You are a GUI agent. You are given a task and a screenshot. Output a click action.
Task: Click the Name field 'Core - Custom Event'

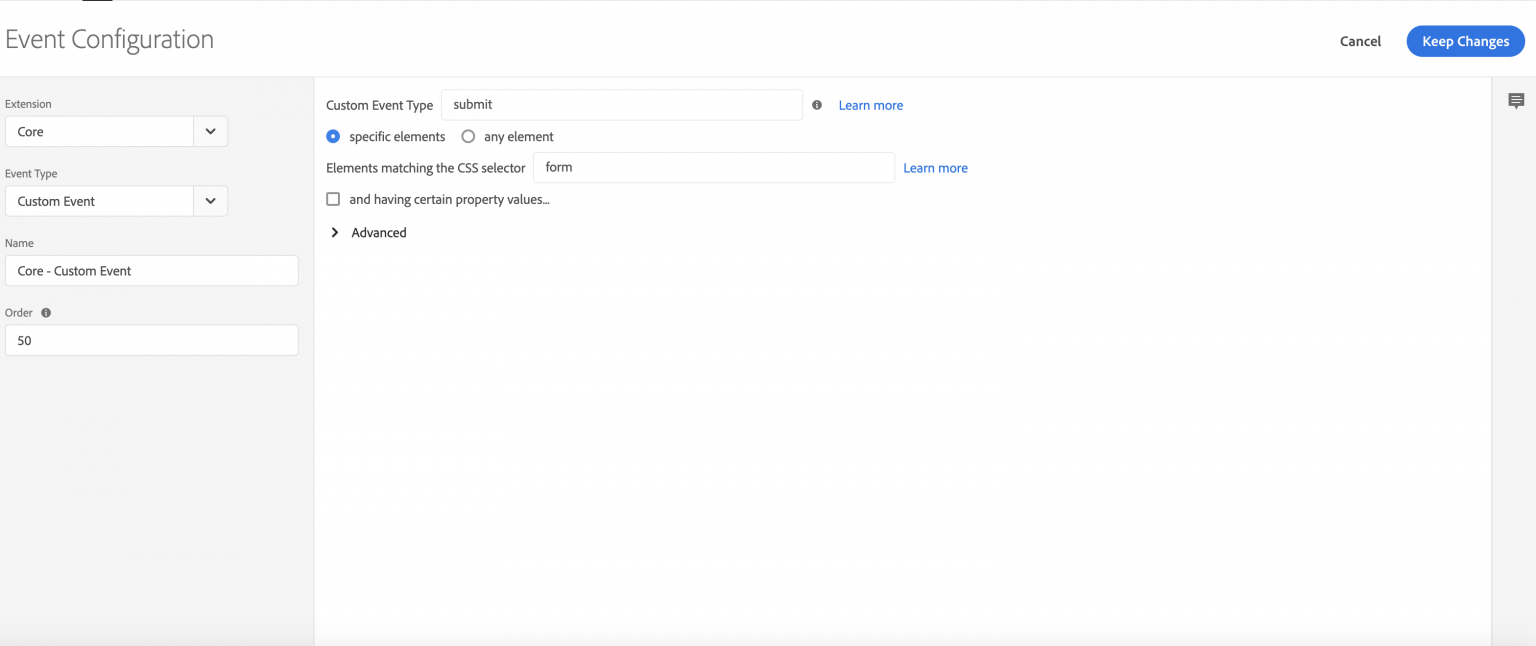tap(151, 271)
